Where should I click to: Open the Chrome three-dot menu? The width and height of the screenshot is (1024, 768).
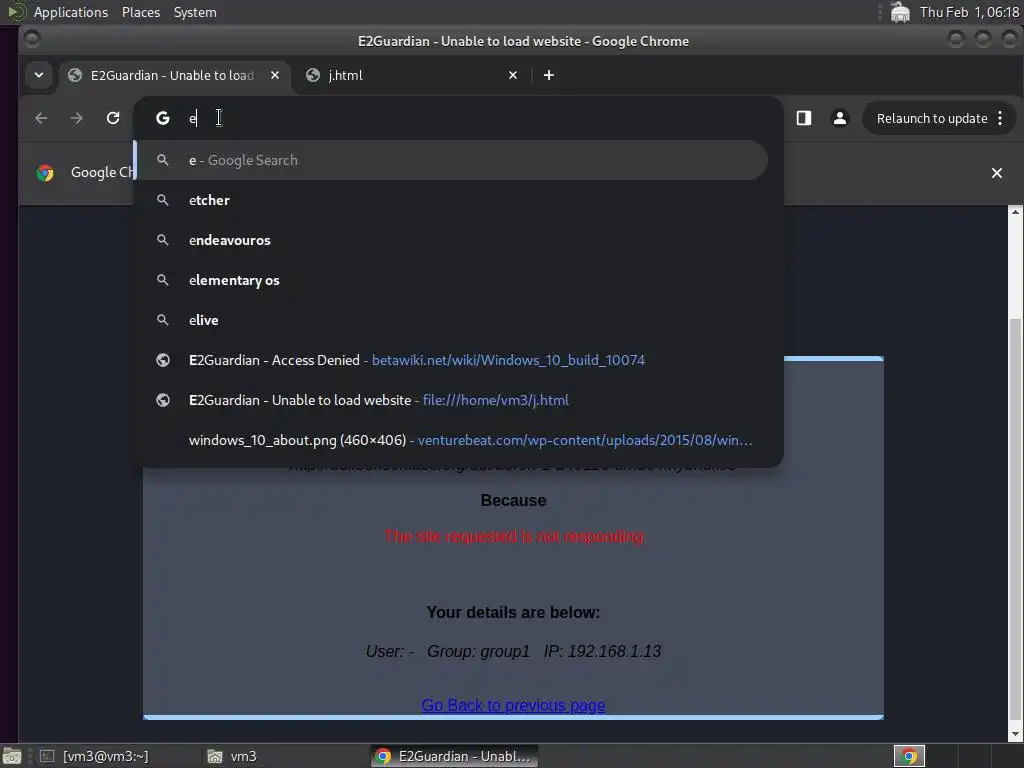pyautogui.click(x=1000, y=118)
